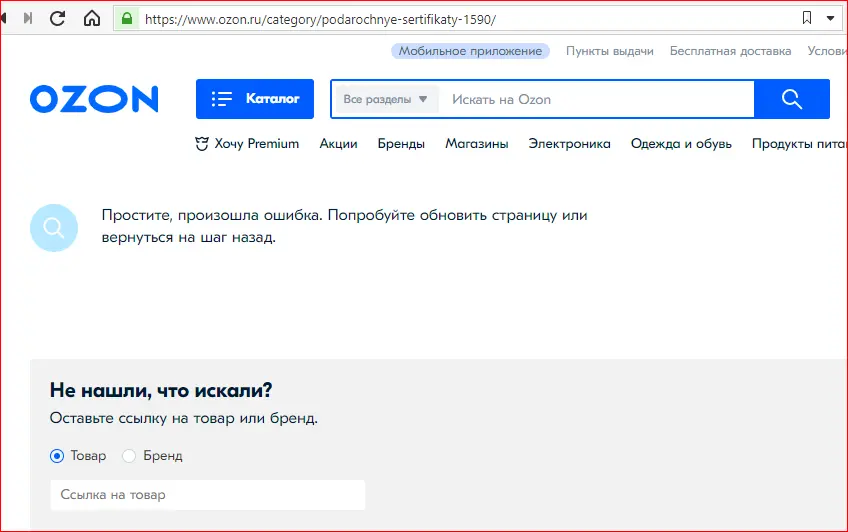Image resolution: width=848 pixels, height=532 pixels.
Task: Open the Каталог menu button
Action: (x=255, y=99)
